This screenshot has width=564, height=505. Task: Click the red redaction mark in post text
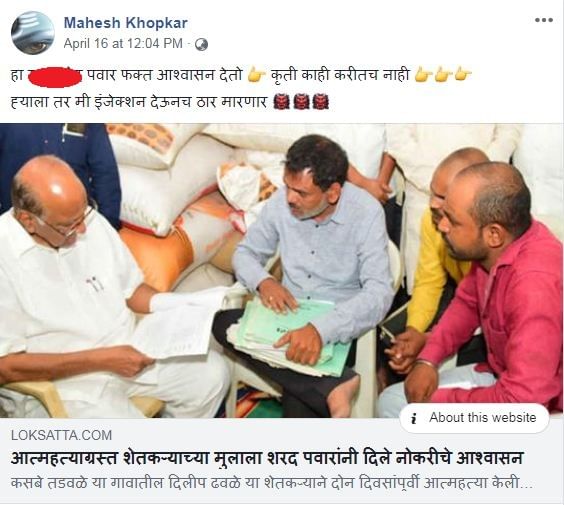[x=55, y=77]
